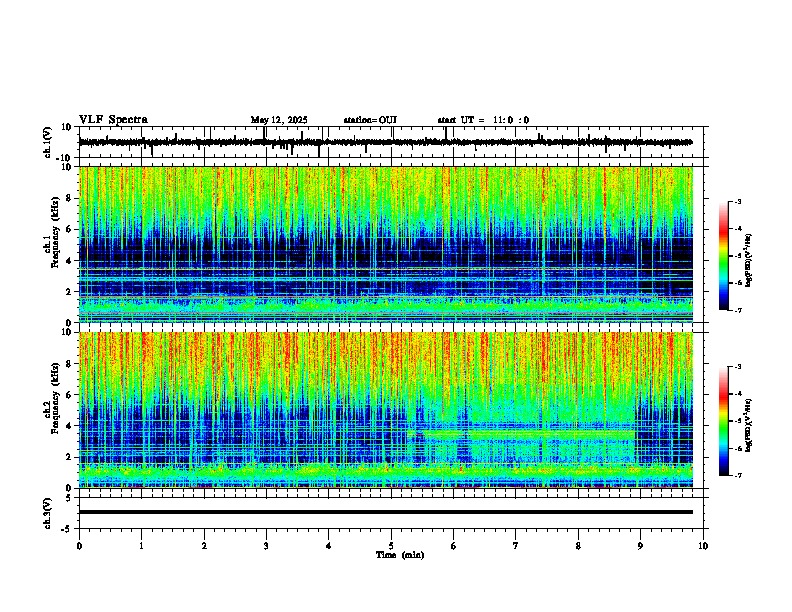This screenshot has height=612, width=792.
Task: Click the '-7' label on ch.1 color bar
Action: [x=738, y=310]
